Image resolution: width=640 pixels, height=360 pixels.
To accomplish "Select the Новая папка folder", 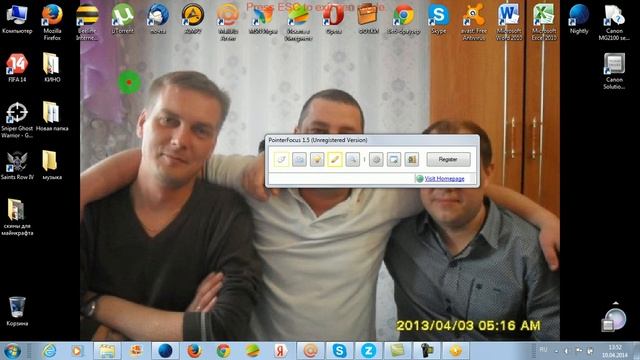I will click(x=52, y=117).
